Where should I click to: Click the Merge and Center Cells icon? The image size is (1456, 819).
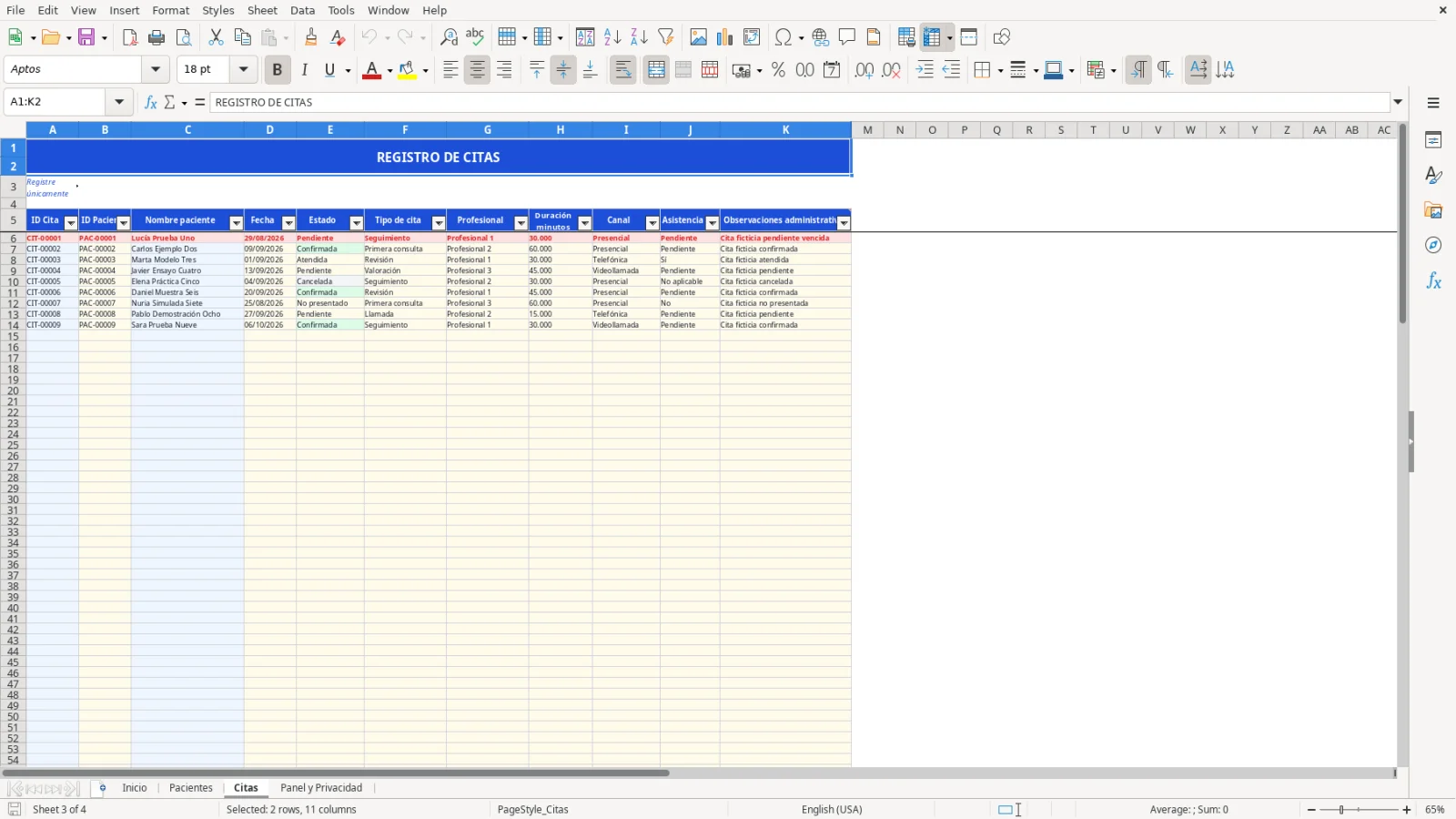pyautogui.click(x=656, y=69)
